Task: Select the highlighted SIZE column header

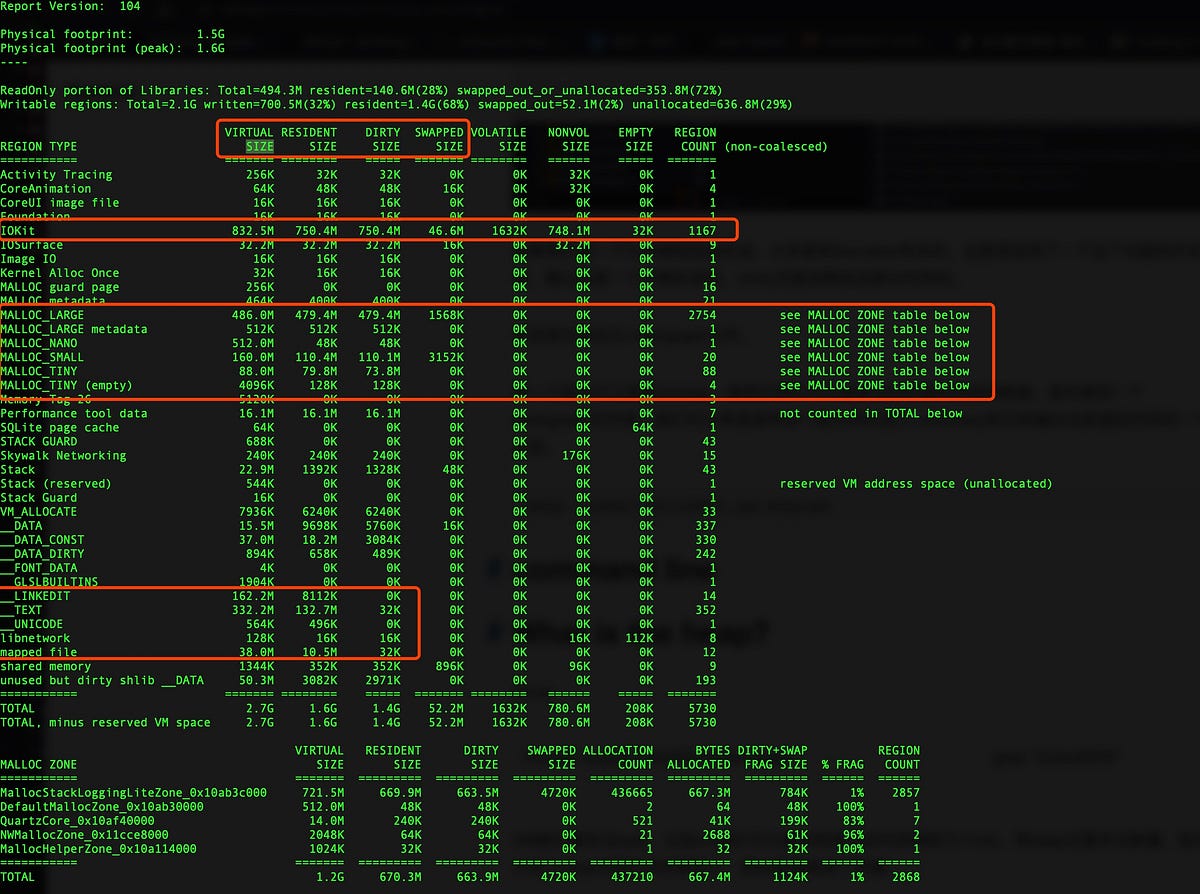Action: click(x=261, y=146)
